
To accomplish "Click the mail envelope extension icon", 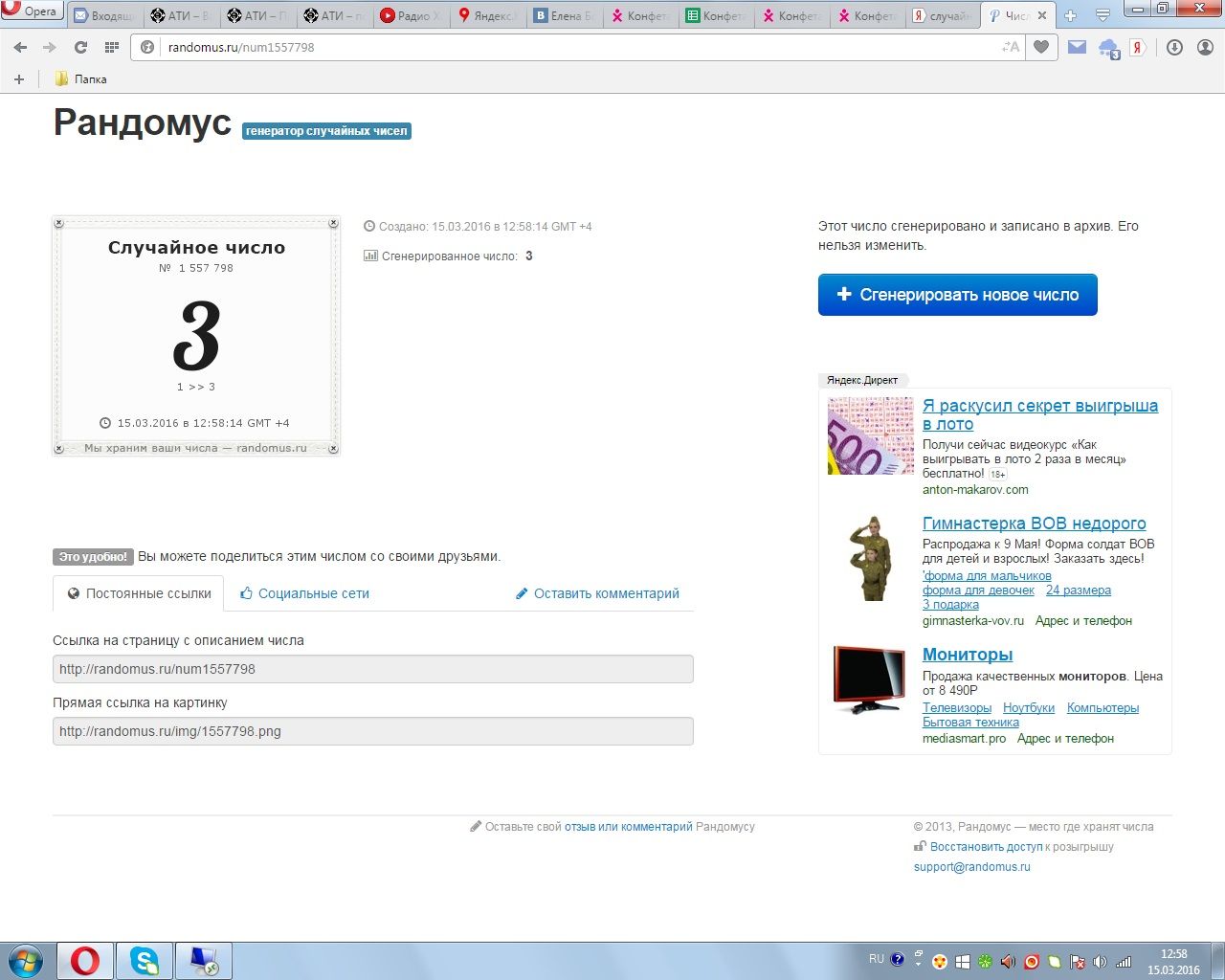I will pos(1077,47).
